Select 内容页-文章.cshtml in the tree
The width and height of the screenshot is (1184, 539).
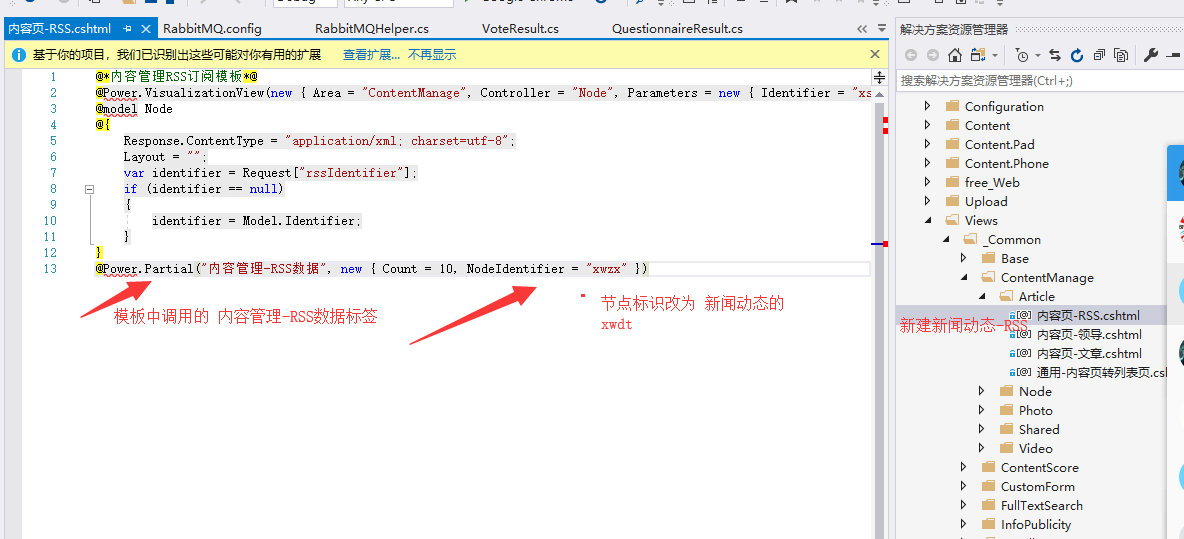[1089, 353]
